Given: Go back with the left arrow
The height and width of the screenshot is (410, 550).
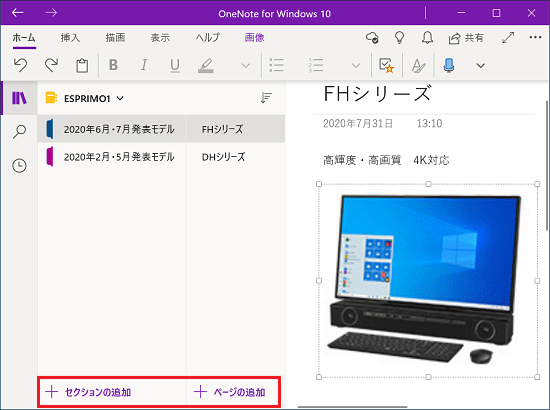Looking at the screenshot, I should tap(17, 13).
